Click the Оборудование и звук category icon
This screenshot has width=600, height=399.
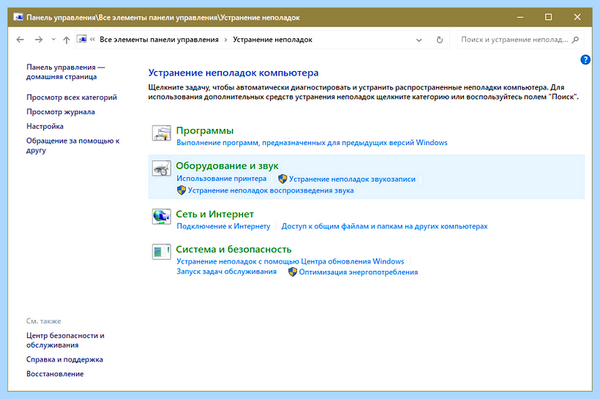click(x=161, y=168)
